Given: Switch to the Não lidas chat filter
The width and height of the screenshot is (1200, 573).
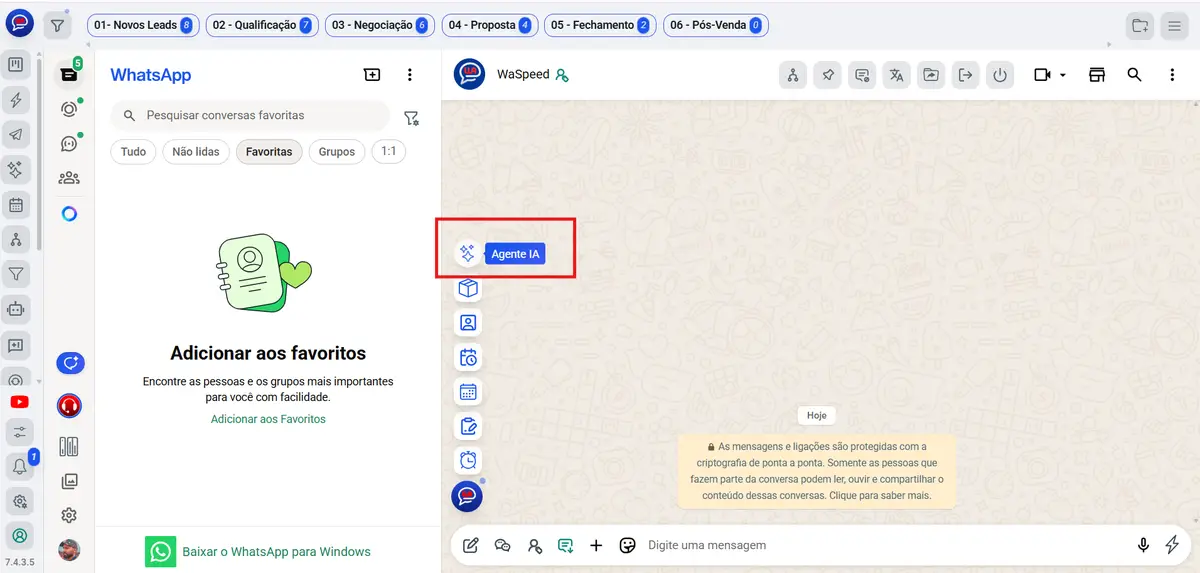Looking at the screenshot, I should click(196, 152).
